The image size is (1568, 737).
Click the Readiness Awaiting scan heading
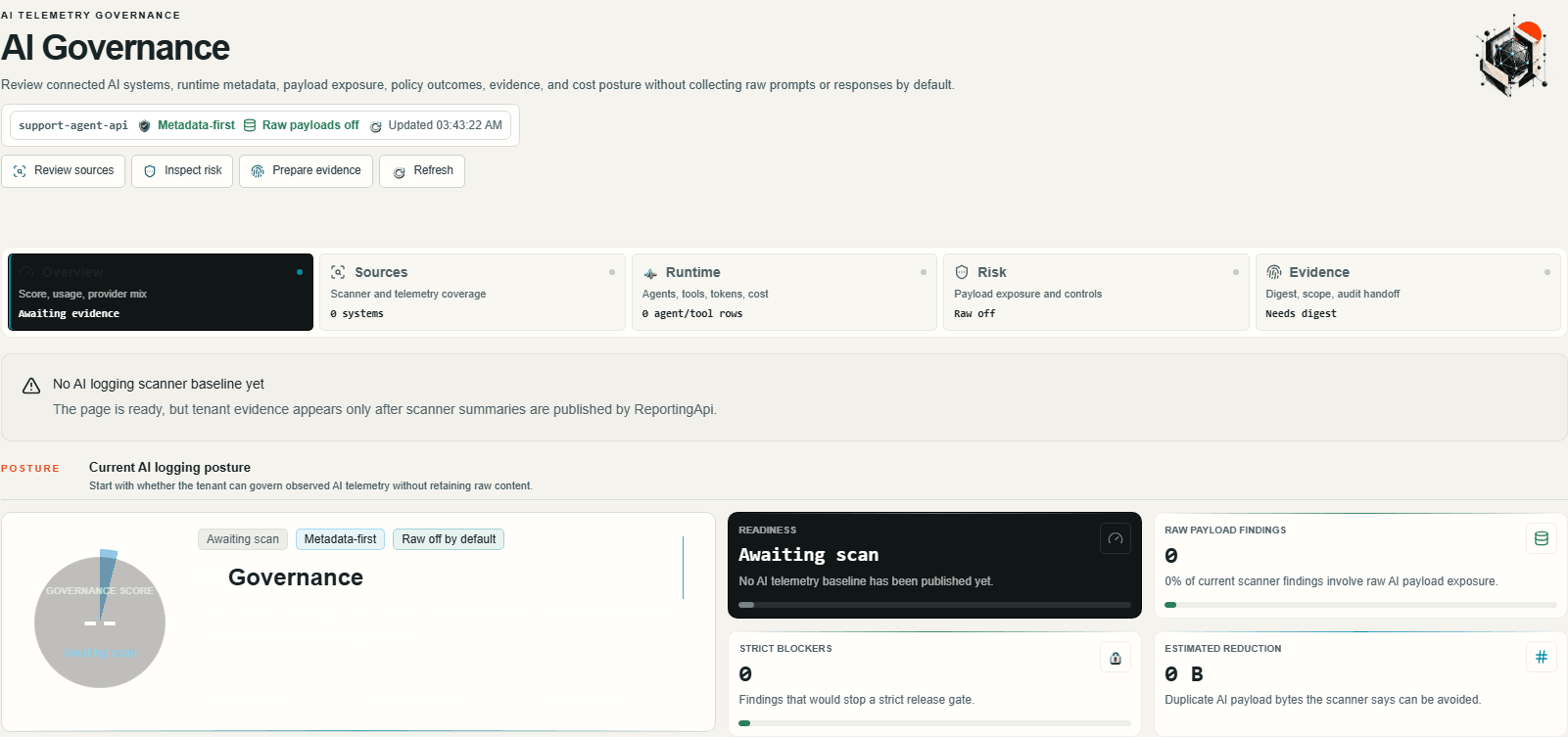point(808,555)
